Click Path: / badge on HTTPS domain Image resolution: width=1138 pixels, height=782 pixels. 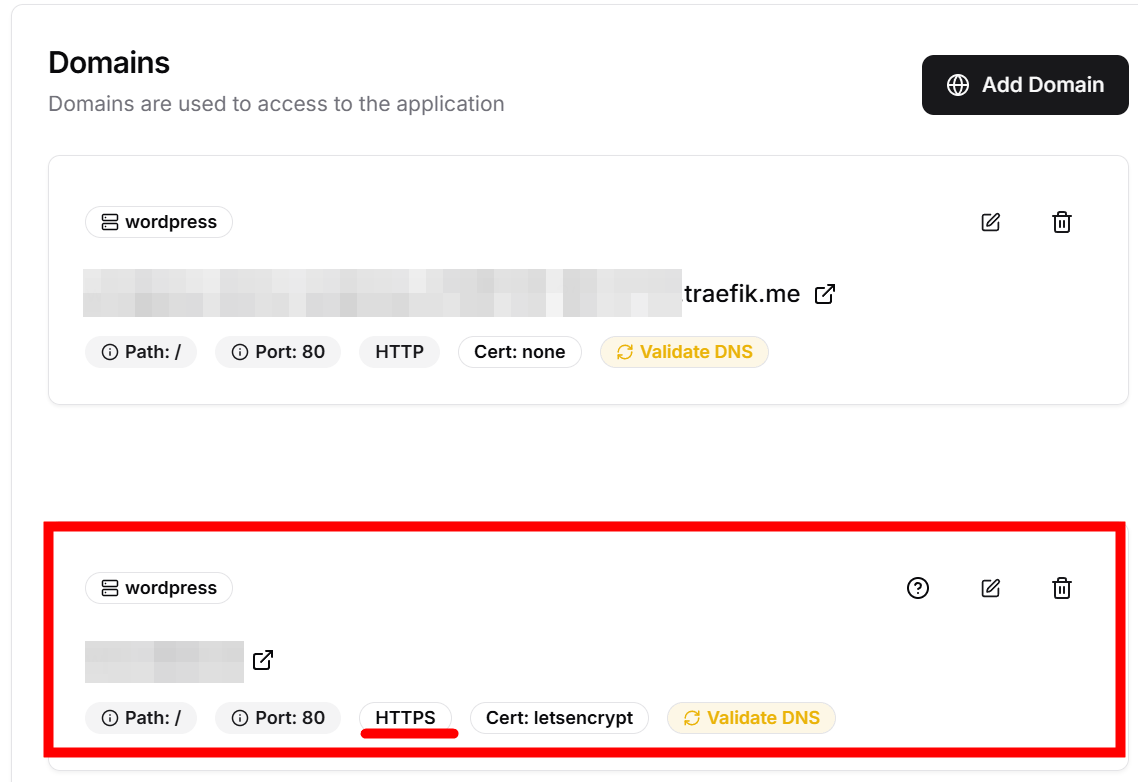[x=141, y=718]
